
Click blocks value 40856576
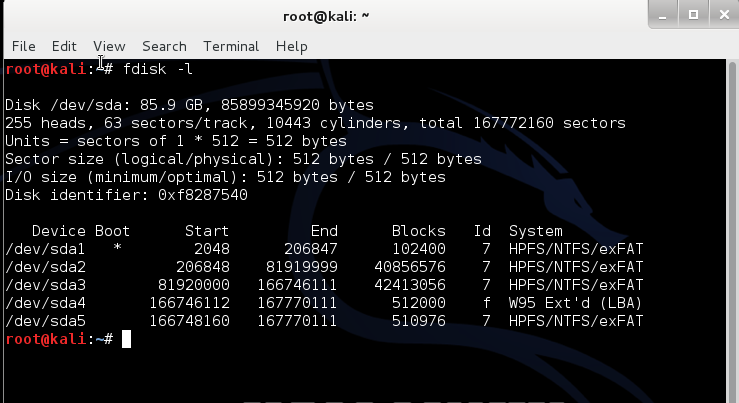pos(410,267)
